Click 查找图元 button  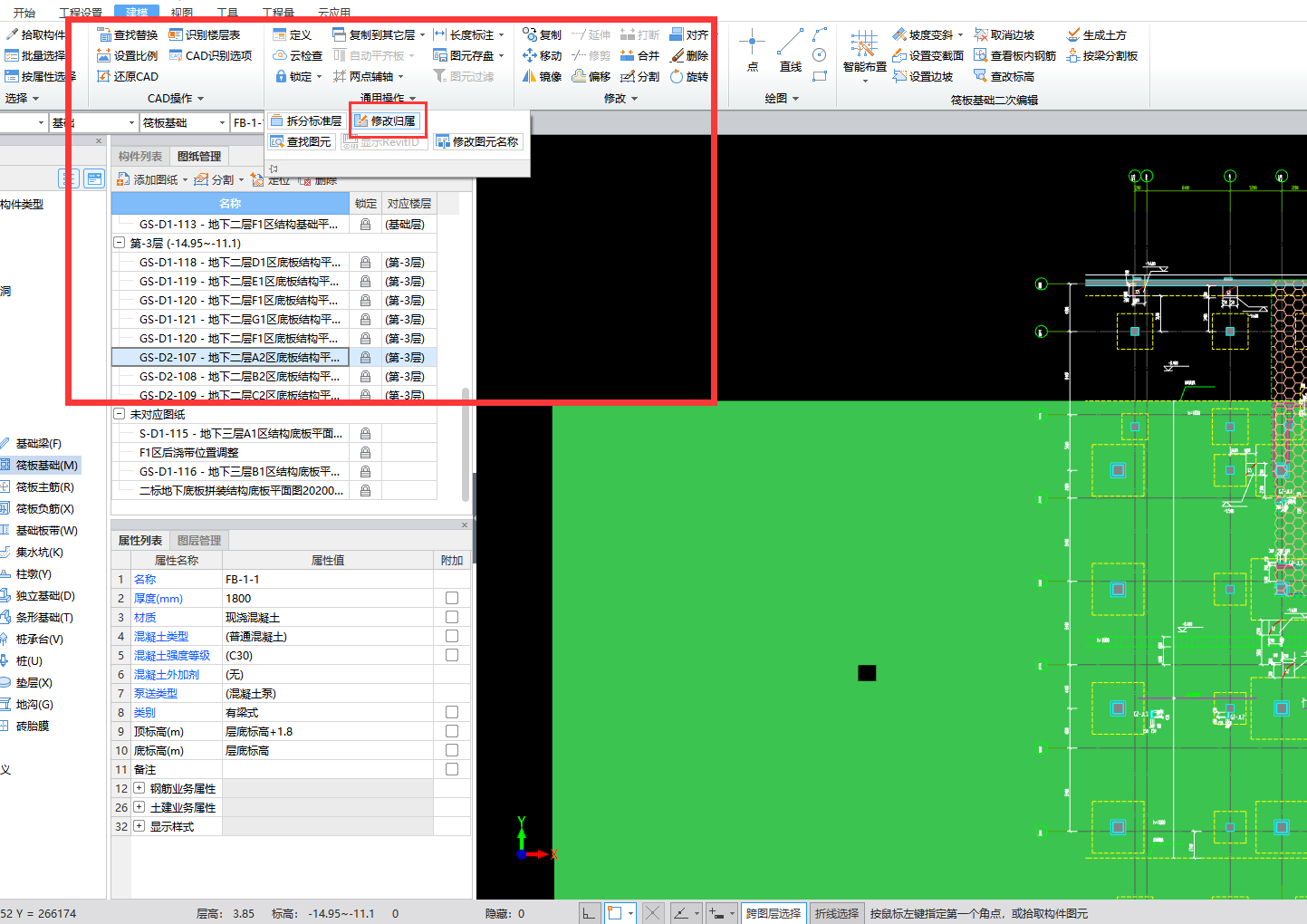(x=301, y=141)
